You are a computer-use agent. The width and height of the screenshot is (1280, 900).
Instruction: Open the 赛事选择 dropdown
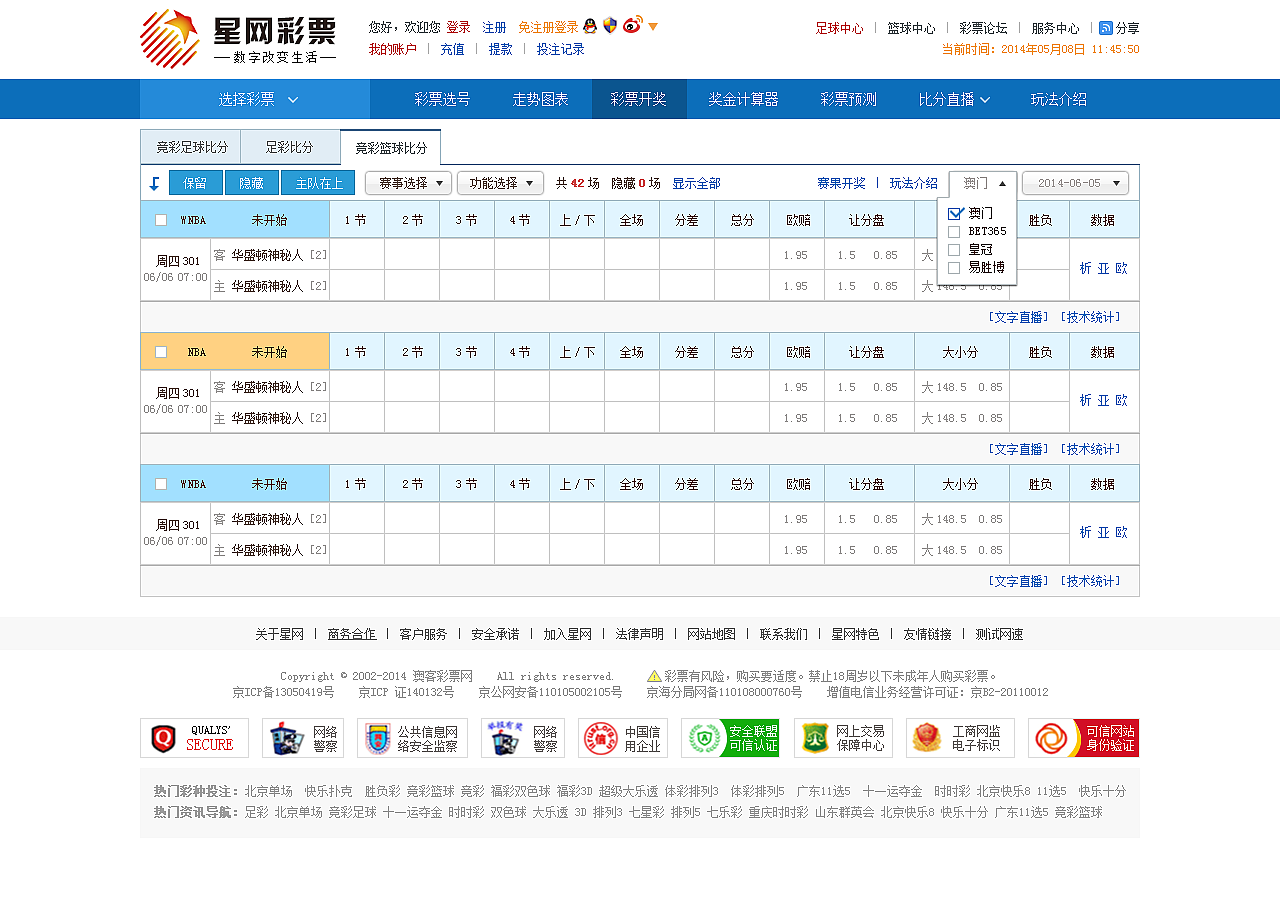pyautogui.click(x=408, y=183)
